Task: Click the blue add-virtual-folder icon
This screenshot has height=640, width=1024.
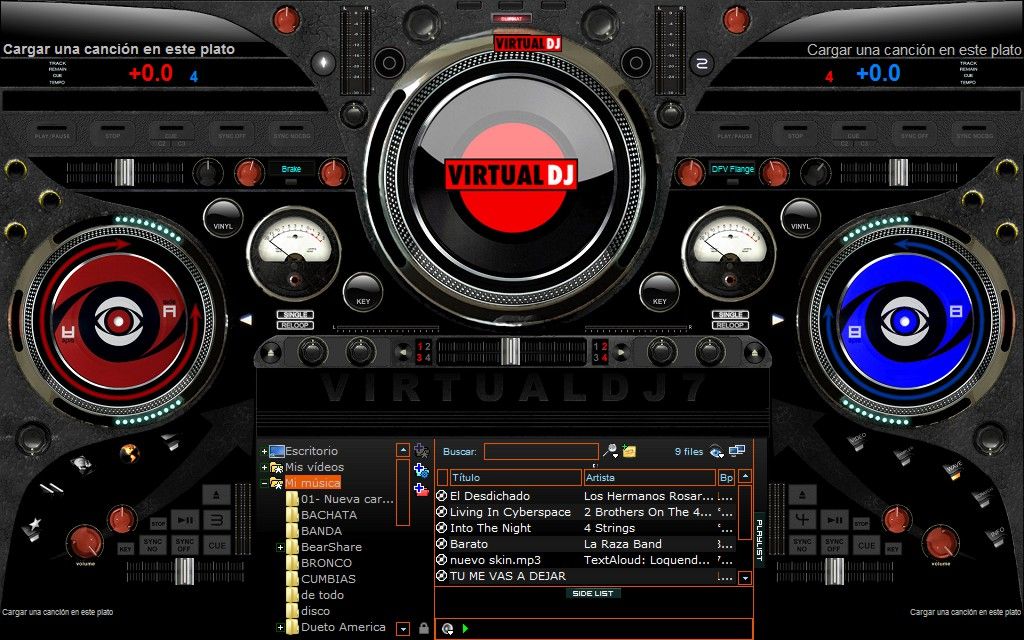Action: (x=421, y=470)
